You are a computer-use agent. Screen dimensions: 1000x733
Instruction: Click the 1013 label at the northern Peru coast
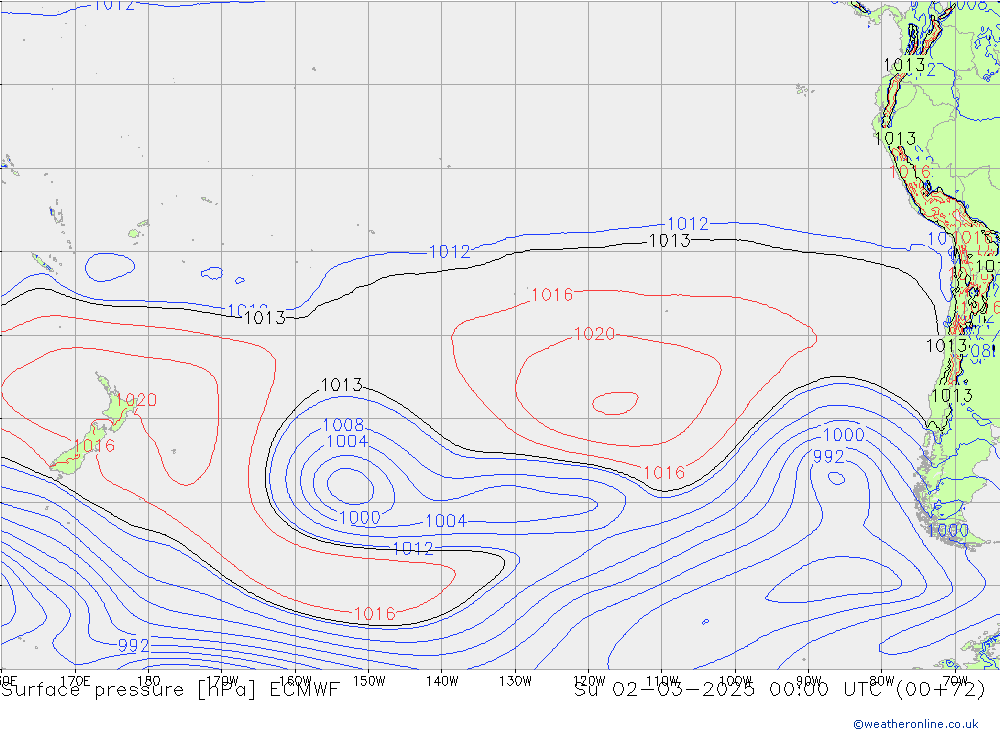click(895, 138)
